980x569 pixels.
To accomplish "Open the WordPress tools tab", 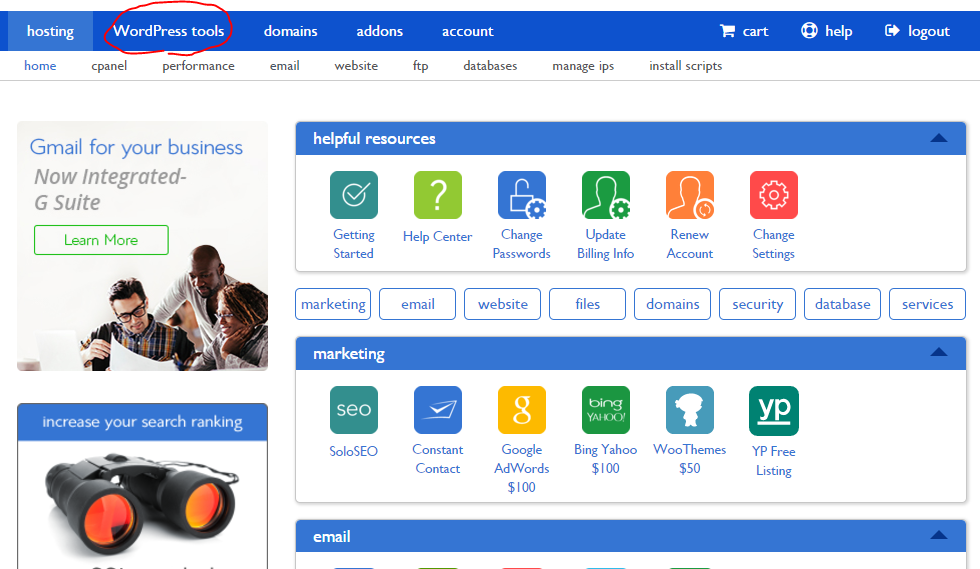I will (x=169, y=31).
